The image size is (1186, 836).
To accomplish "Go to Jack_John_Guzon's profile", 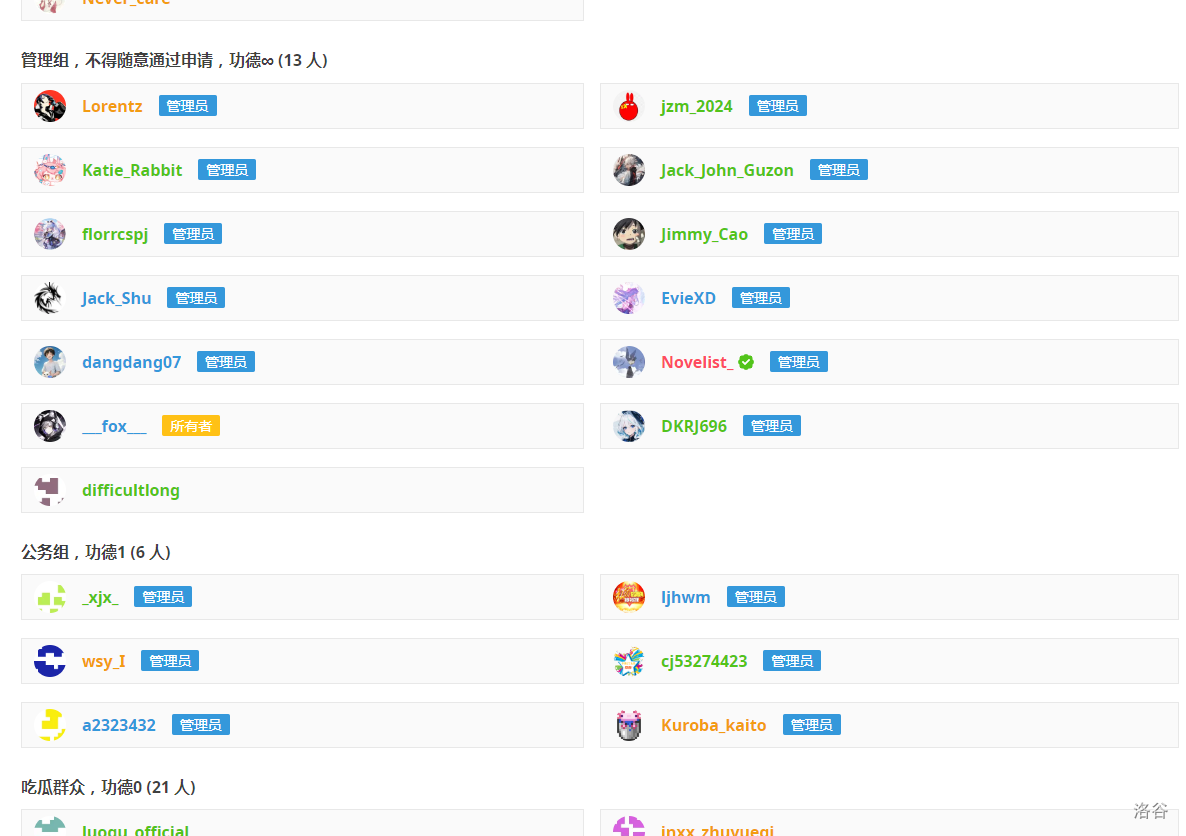I will 727,170.
